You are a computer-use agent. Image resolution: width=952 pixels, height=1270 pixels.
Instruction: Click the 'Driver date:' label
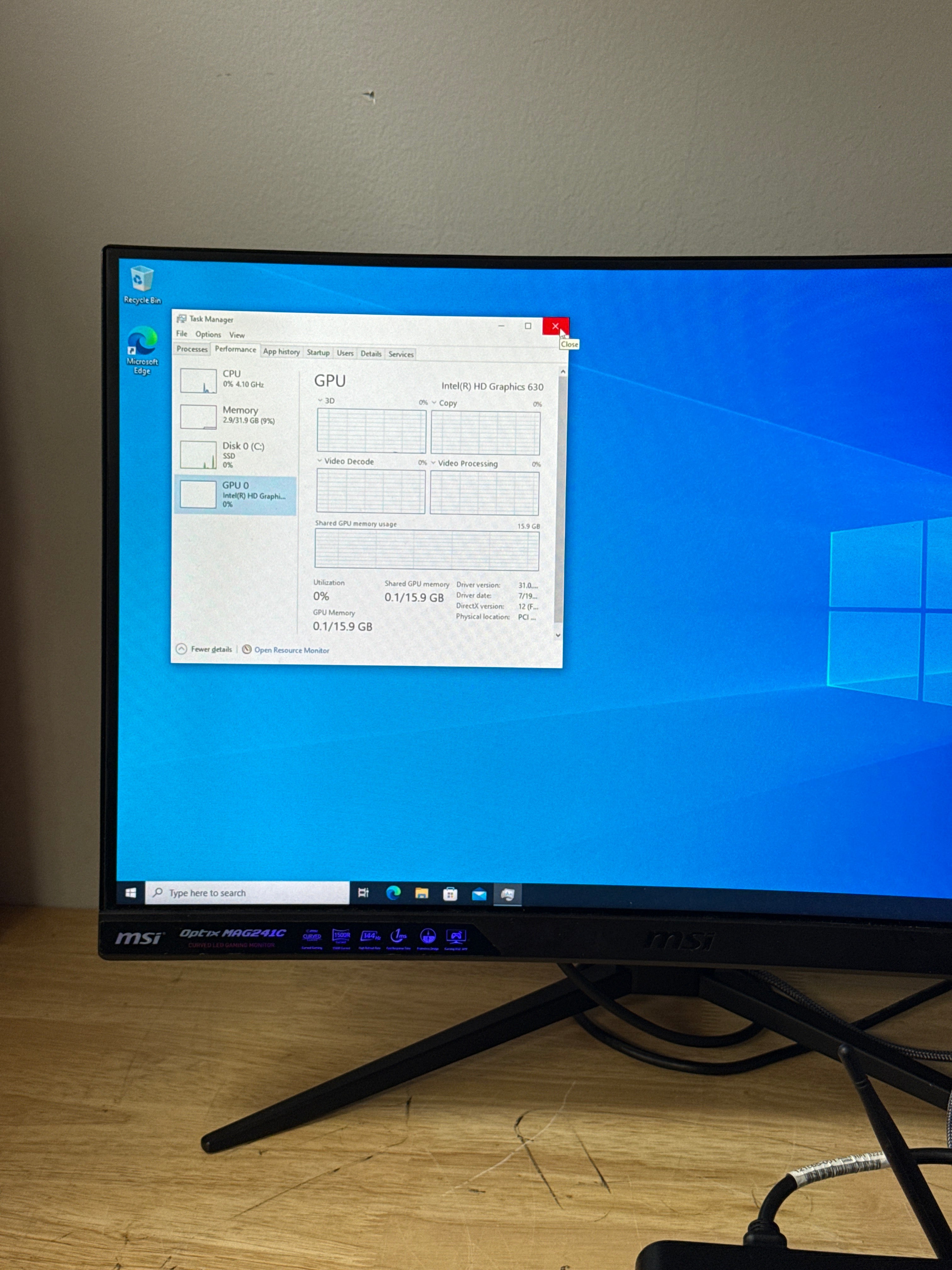point(473,595)
